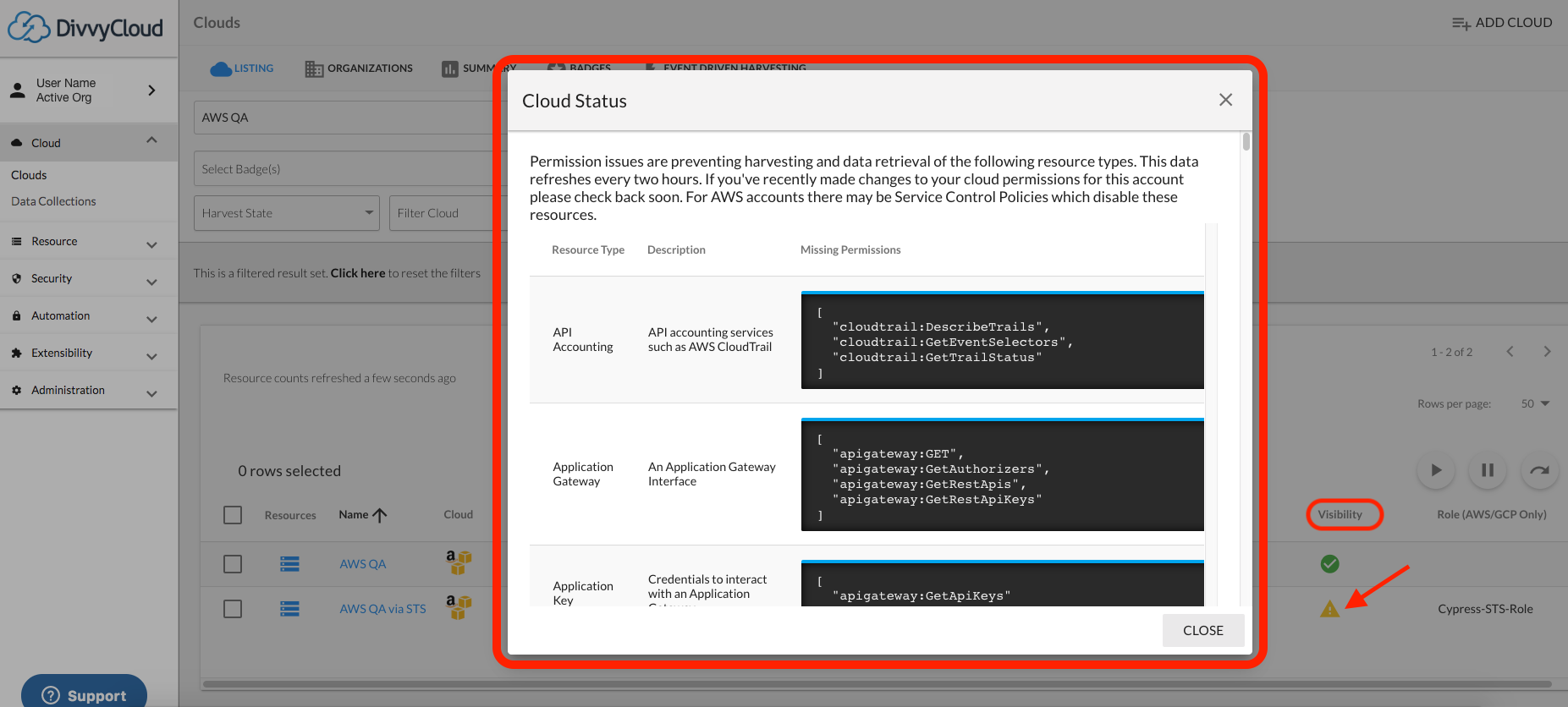Screen dimensions: 1568x707
Task: Click the Cypress-STS-Role cell
Action: coord(1485,609)
